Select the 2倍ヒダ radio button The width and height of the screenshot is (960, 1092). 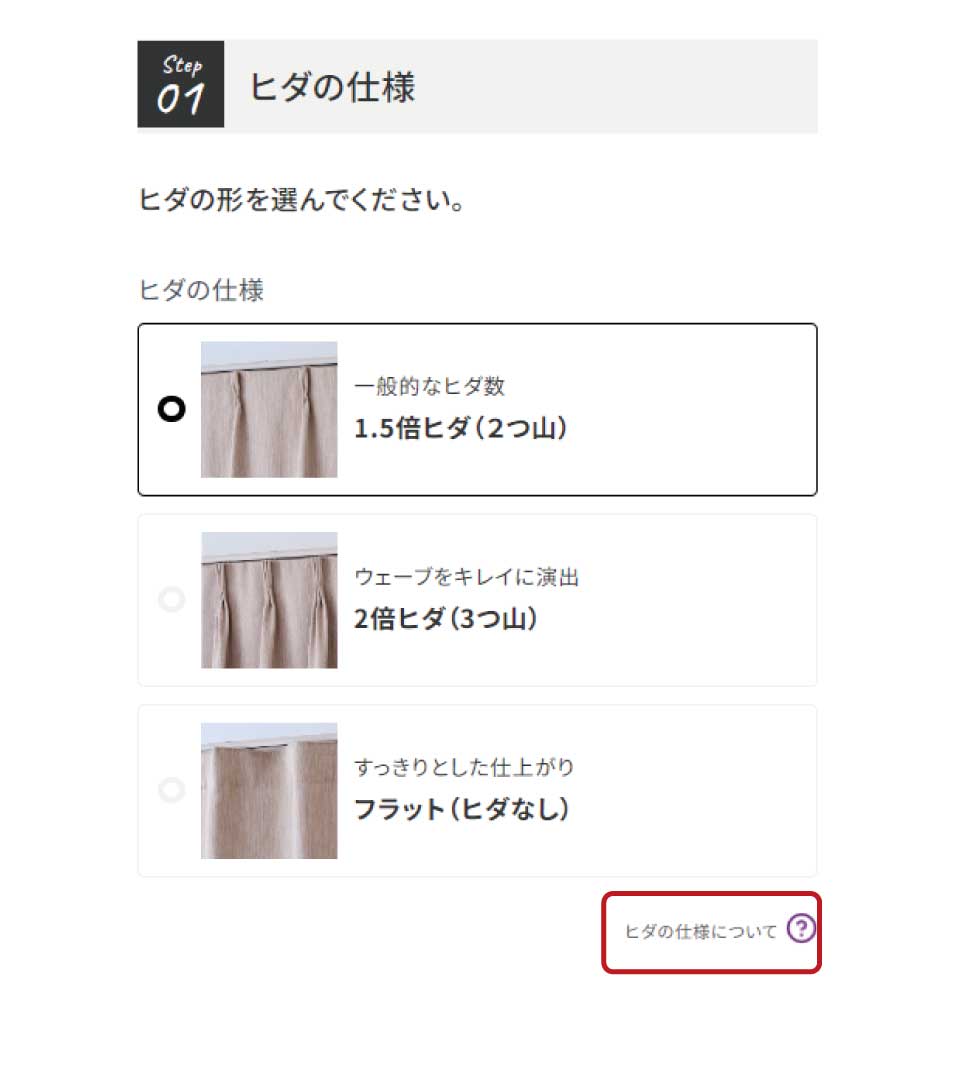click(172, 600)
